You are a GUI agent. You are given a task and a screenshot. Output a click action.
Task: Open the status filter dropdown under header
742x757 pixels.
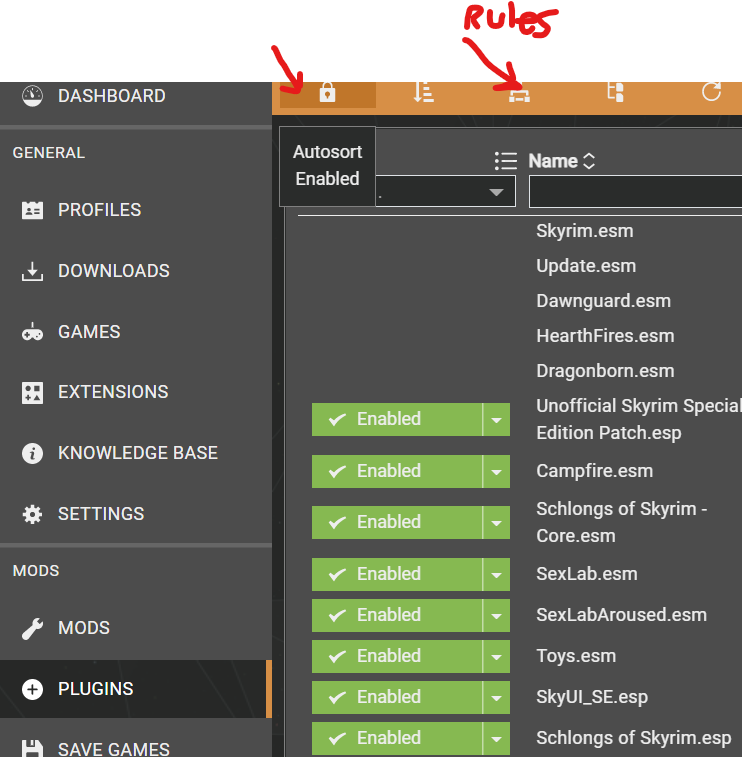point(446,192)
